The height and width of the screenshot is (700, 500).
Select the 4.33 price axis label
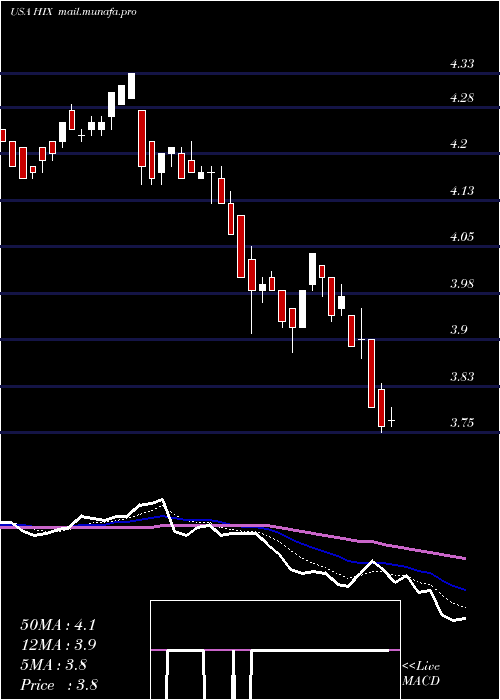(x=462, y=64)
